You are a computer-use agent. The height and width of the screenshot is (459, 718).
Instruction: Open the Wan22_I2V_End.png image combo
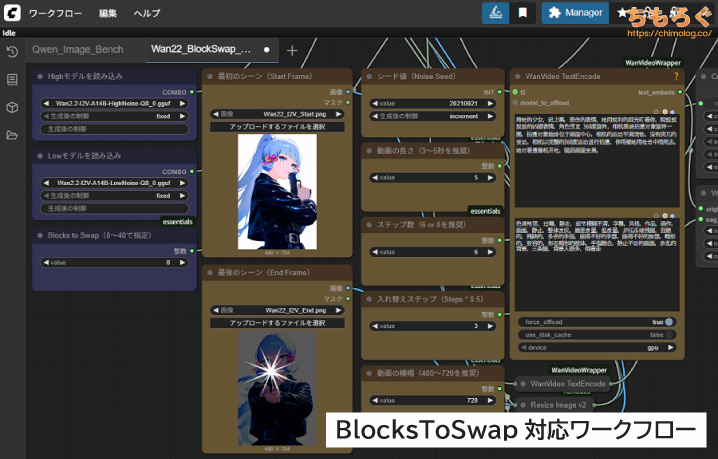(277, 310)
